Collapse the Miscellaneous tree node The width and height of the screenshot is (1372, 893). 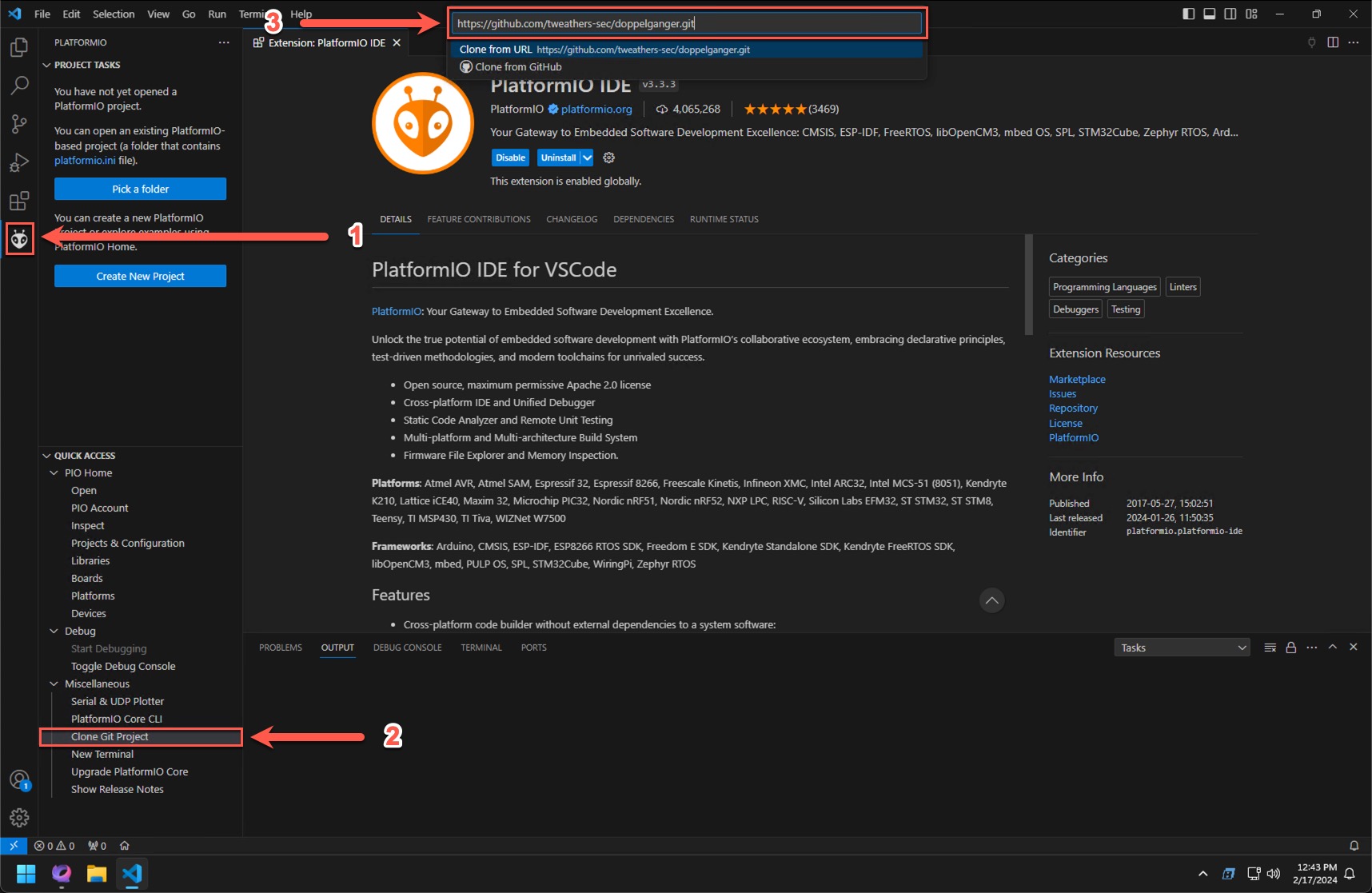54,684
